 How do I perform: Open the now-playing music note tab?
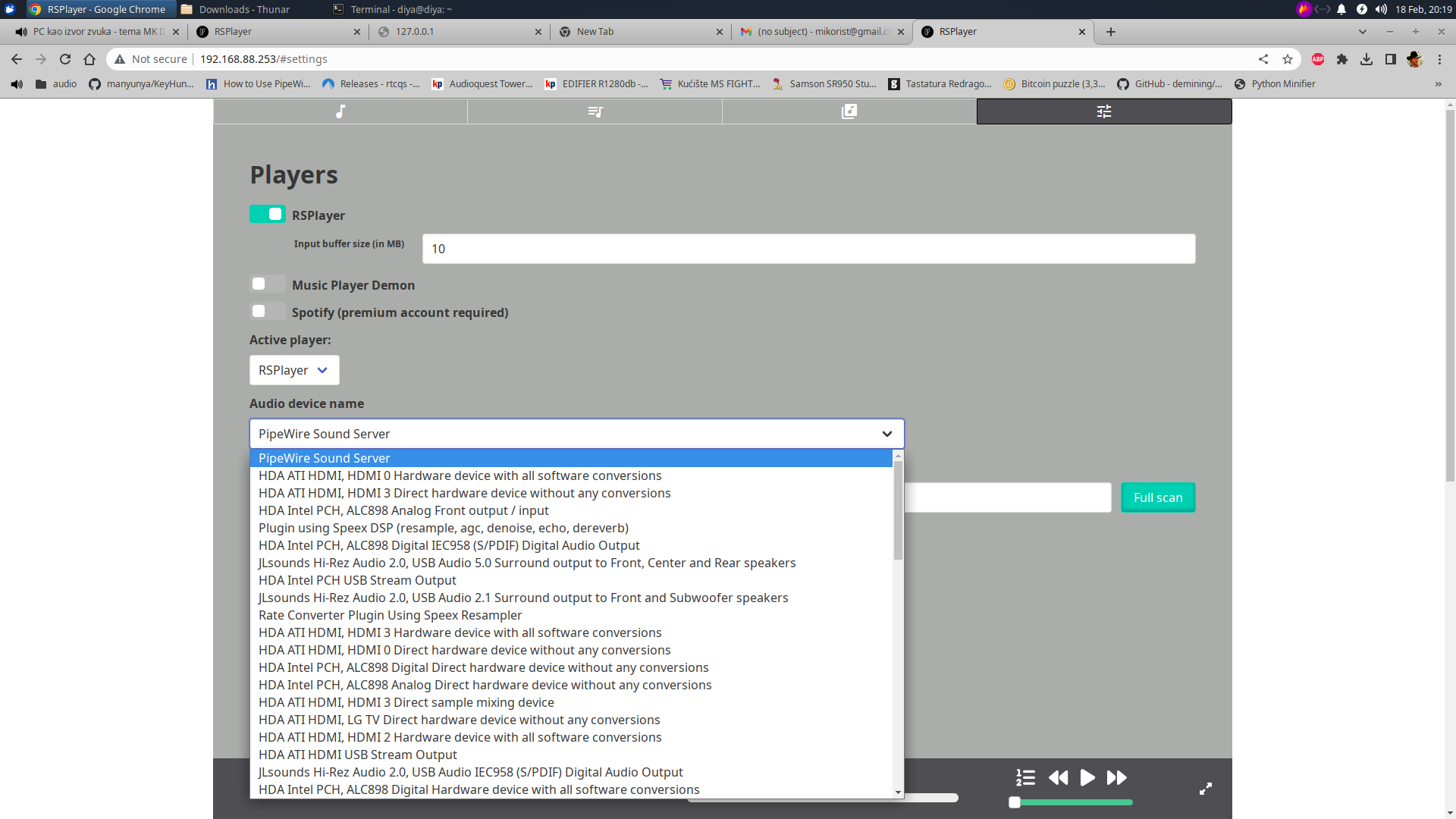pyautogui.click(x=340, y=111)
